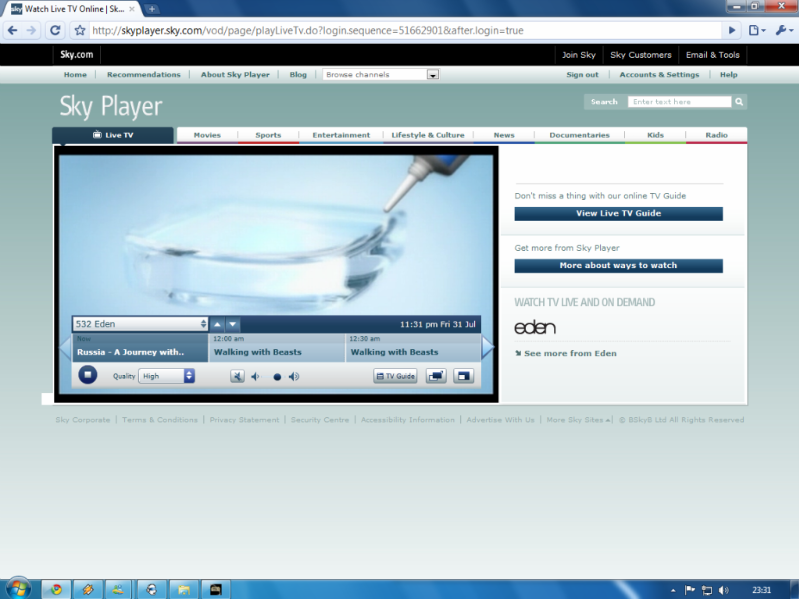Click Chrome taskbar icon

(56, 590)
